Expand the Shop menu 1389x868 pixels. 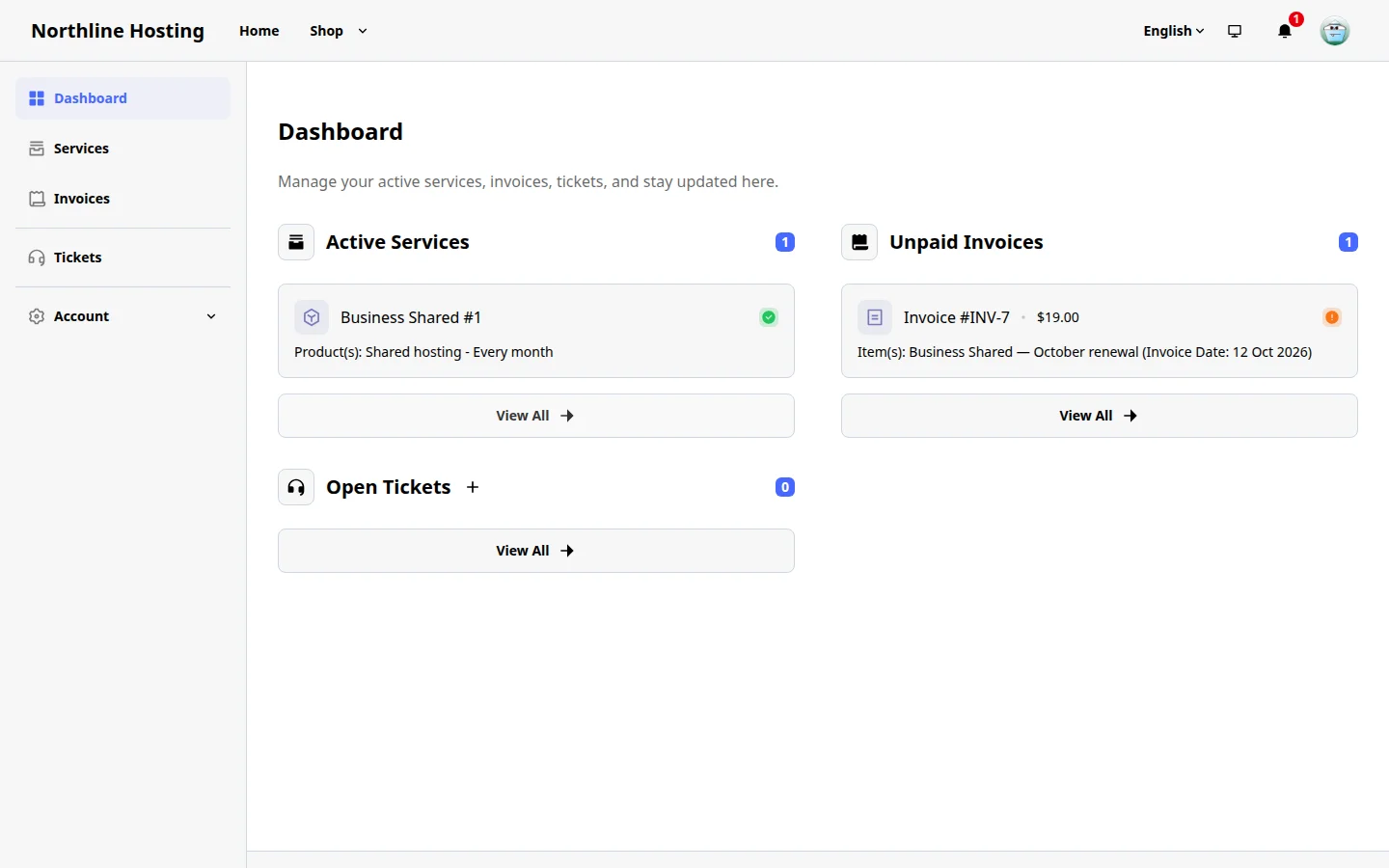(x=339, y=31)
